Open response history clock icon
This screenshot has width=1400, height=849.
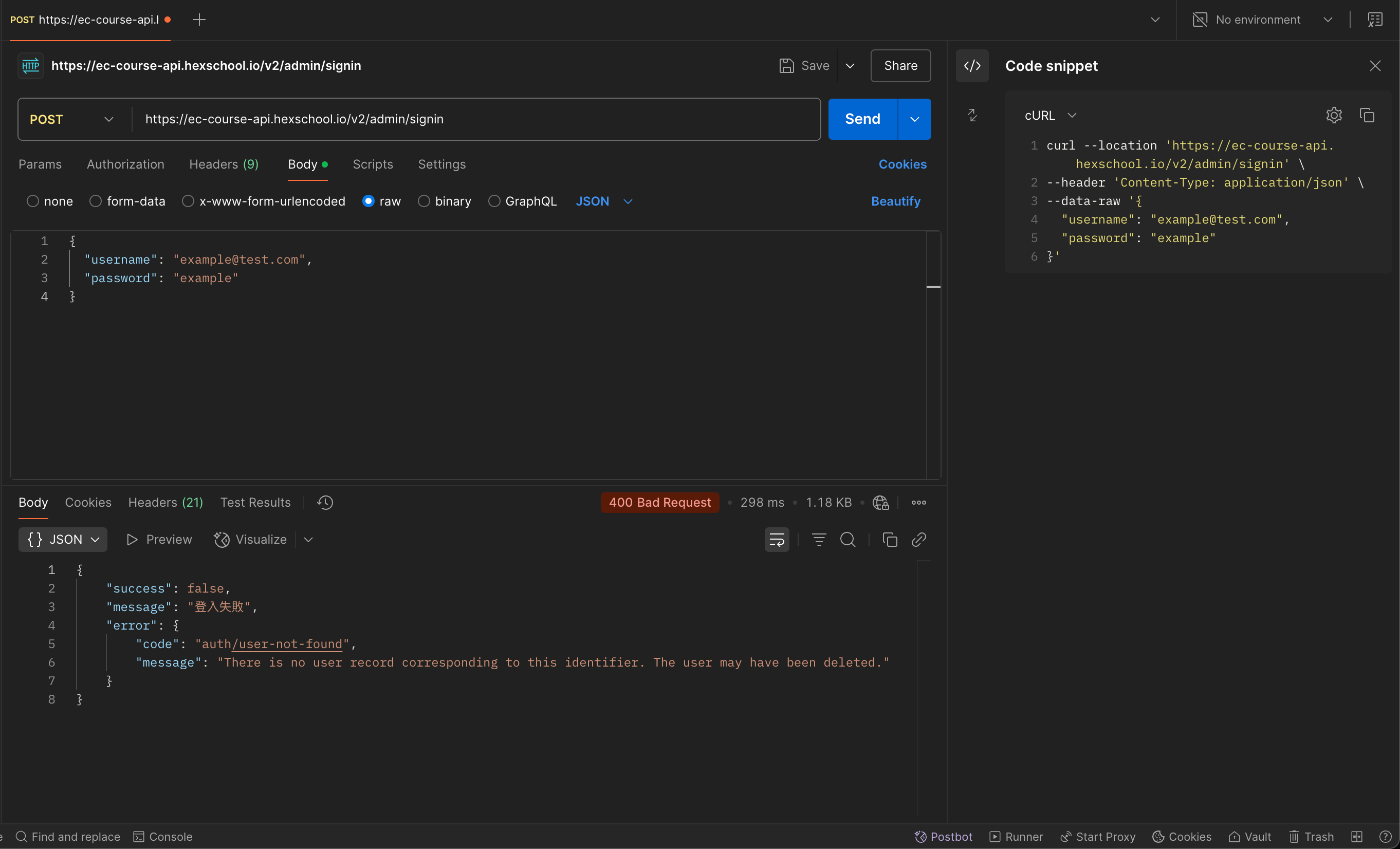pyautogui.click(x=325, y=502)
